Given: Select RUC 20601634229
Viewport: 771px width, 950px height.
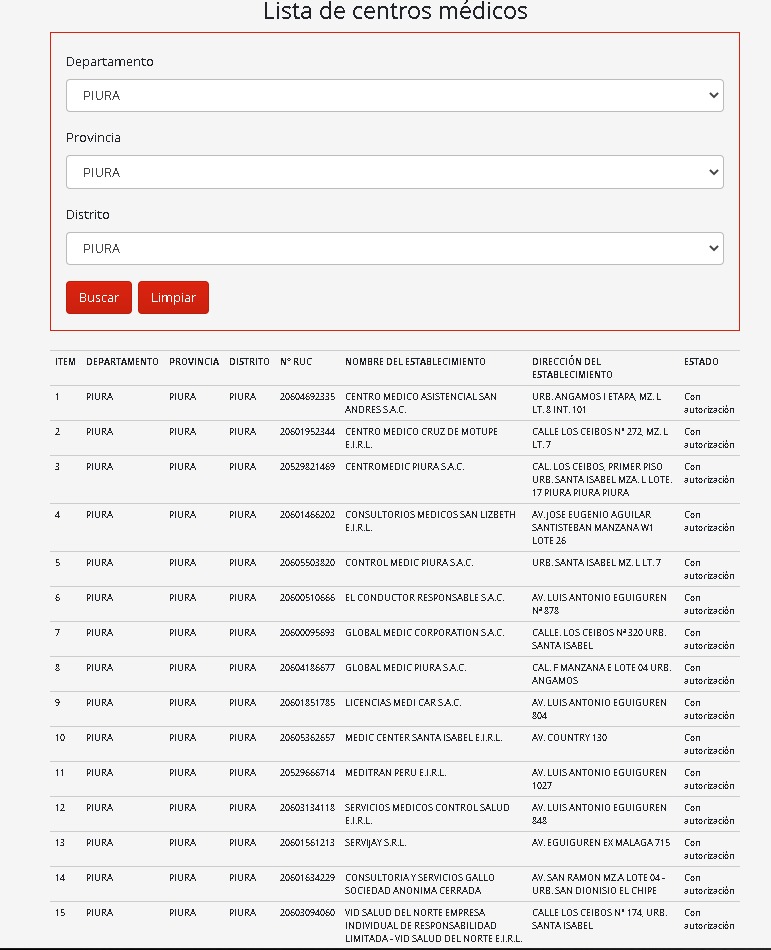Looking at the screenshot, I should click(307, 879).
